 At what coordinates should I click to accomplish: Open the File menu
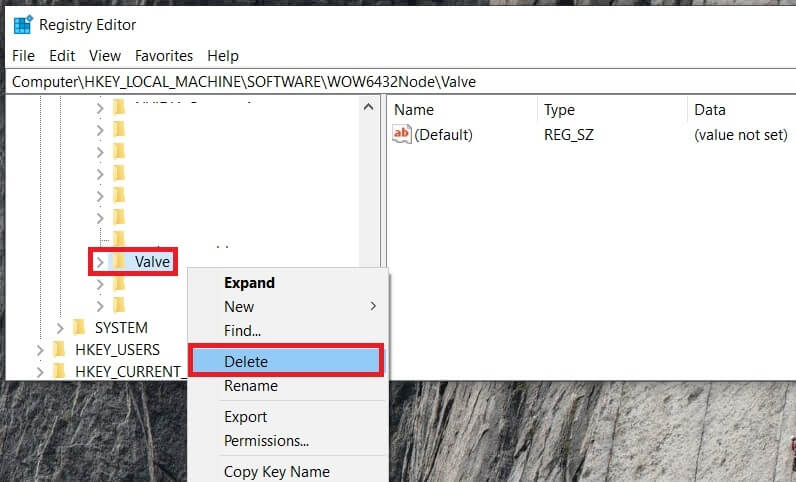click(x=23, y=56)
